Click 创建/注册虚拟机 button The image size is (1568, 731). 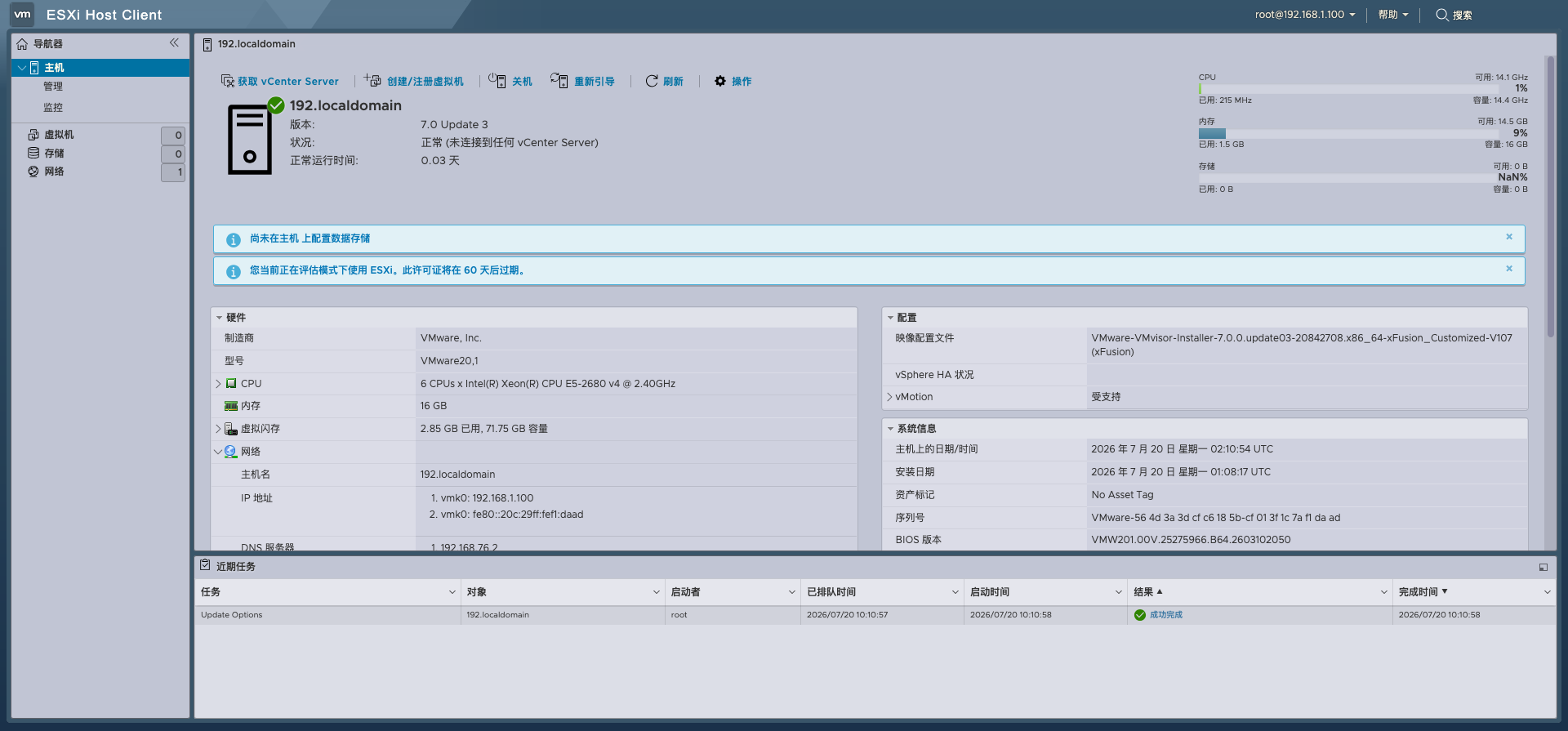click(414, 81)
